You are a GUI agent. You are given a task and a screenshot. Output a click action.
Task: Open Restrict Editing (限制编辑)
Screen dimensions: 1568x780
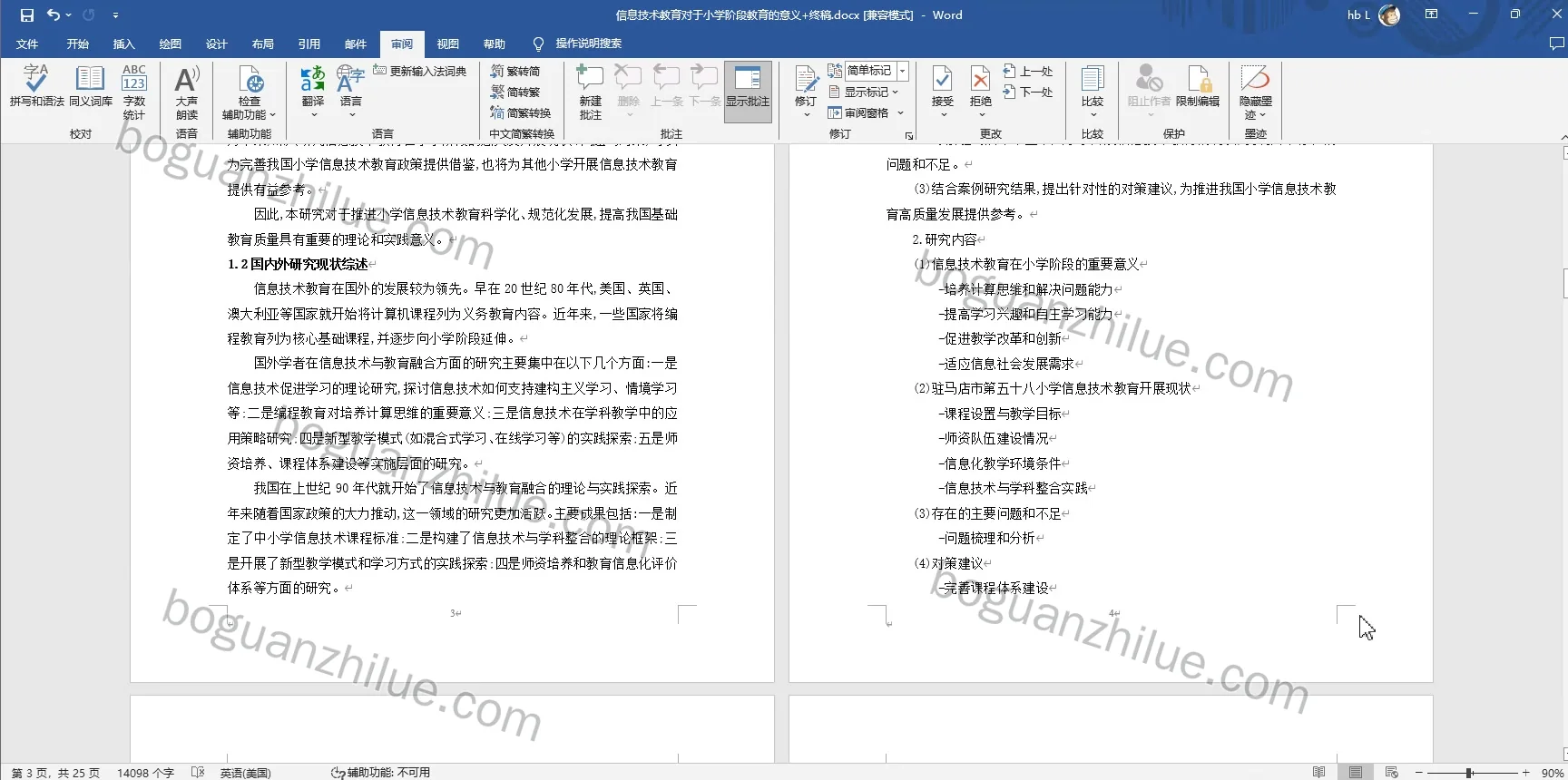(x=1198, y=86)
